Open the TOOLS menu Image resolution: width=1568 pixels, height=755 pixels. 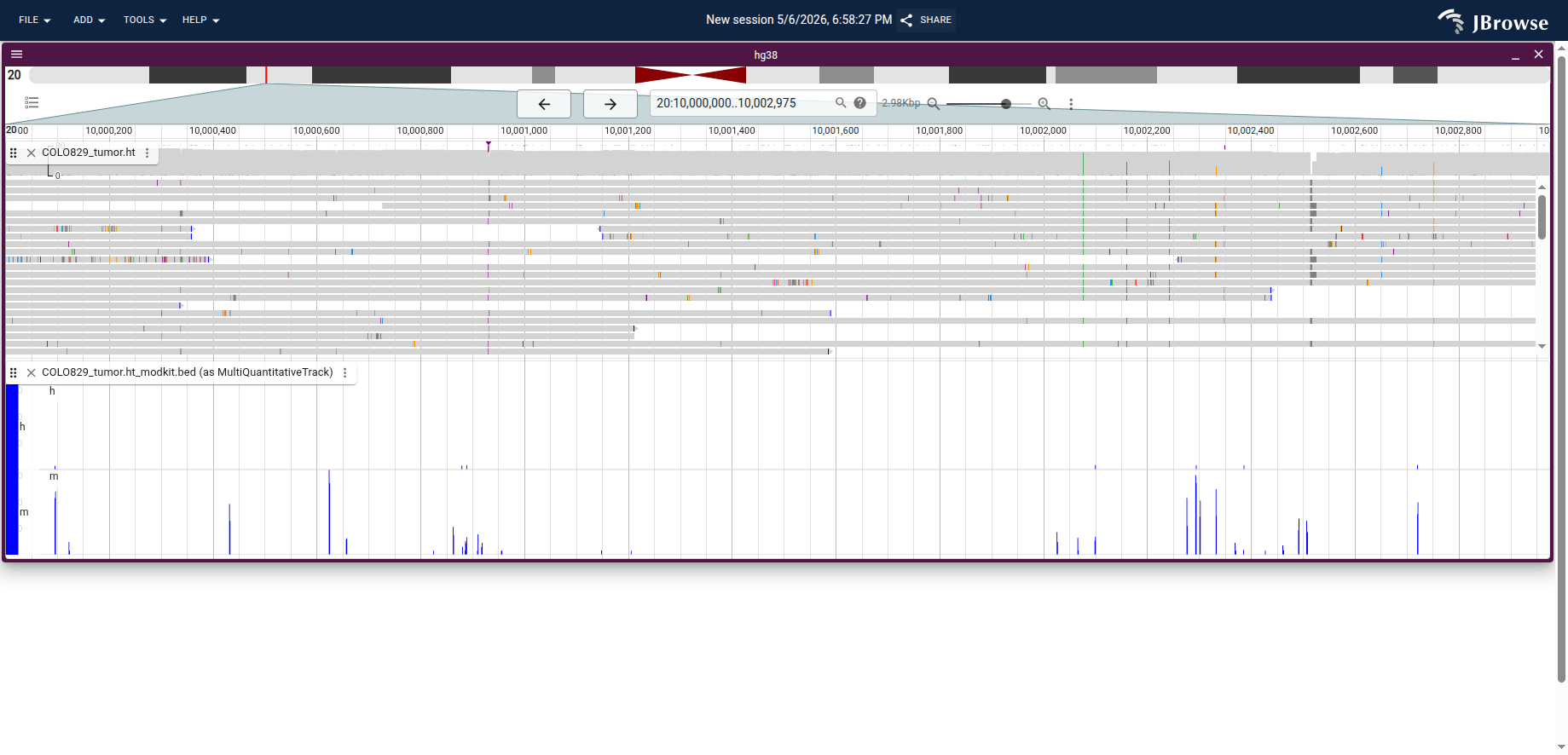(144, 20)
